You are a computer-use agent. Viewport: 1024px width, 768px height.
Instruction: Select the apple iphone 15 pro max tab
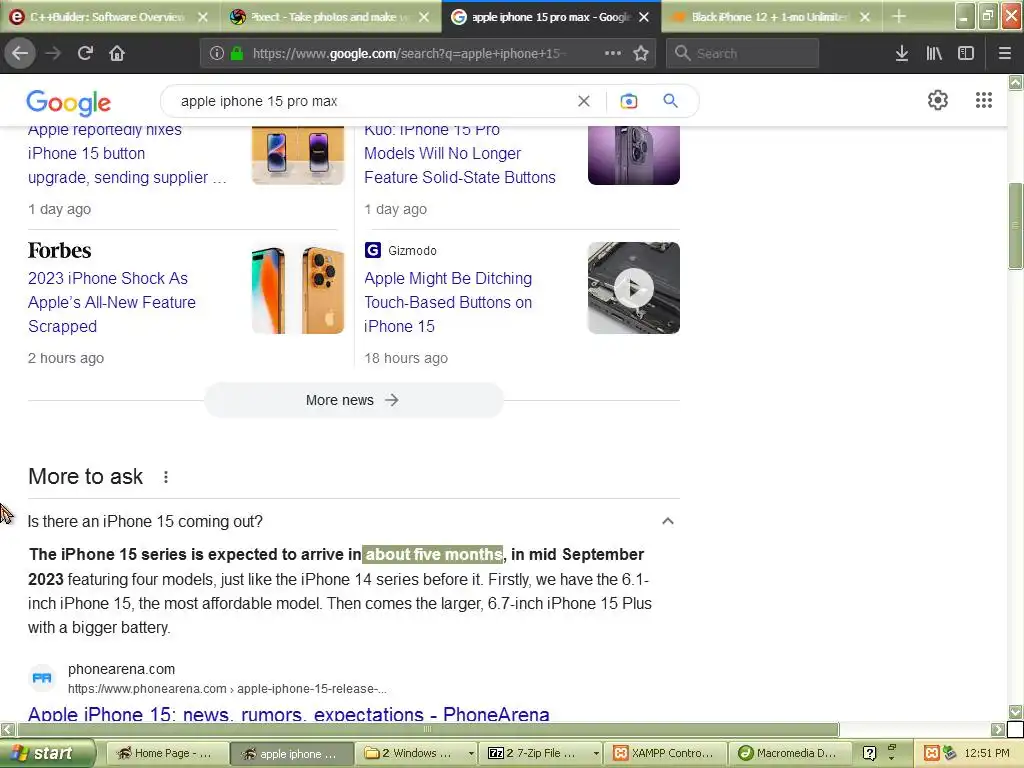[x=550, y=18]
